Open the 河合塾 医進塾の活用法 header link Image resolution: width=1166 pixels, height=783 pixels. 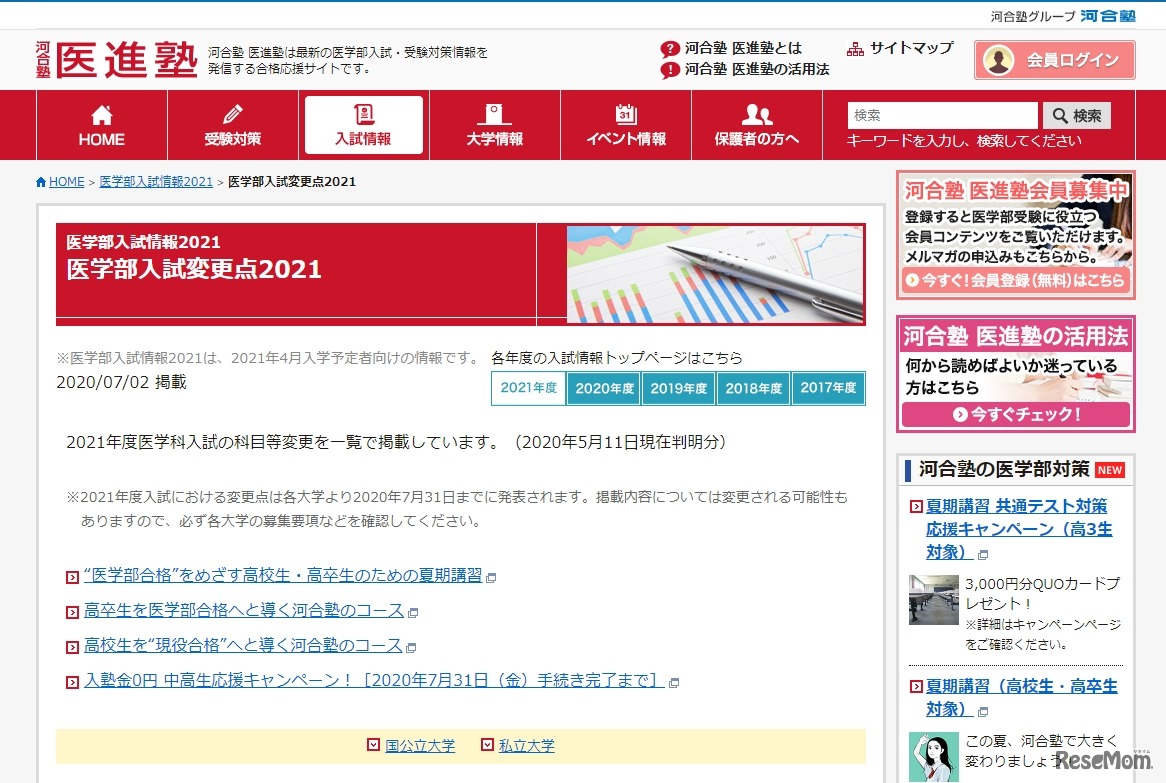pyautogui.click(x=757, y=69)
